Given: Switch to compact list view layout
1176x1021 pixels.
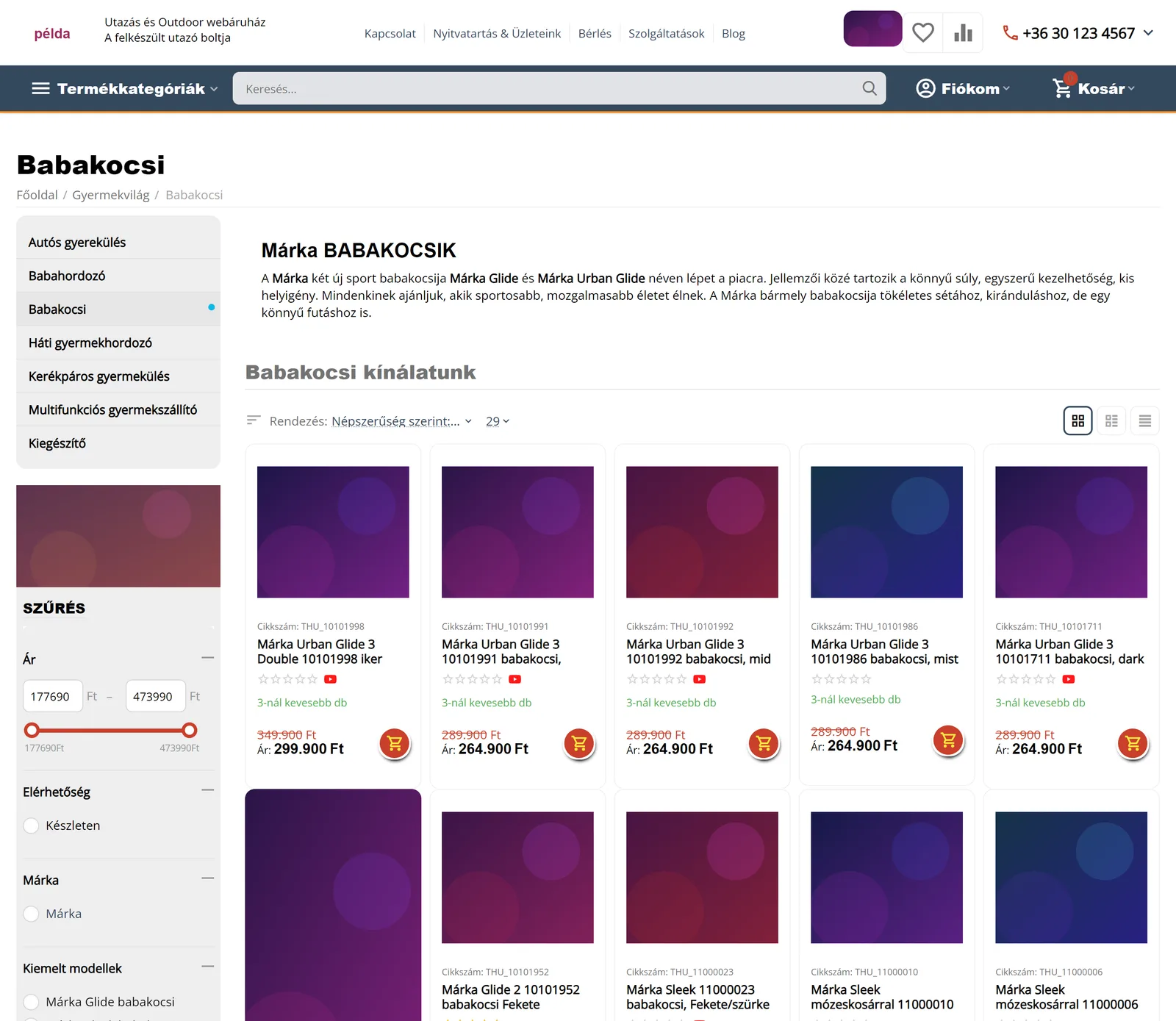Looking at the screenshot, I should [x=1111, y=421].
